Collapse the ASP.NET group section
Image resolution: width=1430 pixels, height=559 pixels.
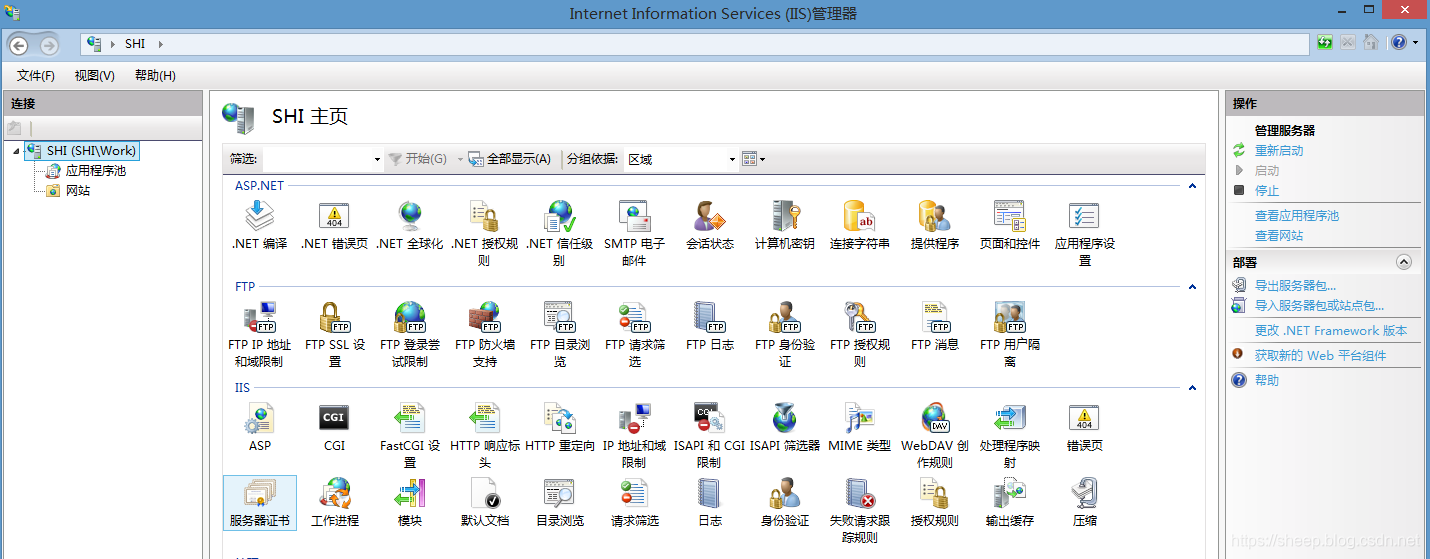pos(1192,185)
